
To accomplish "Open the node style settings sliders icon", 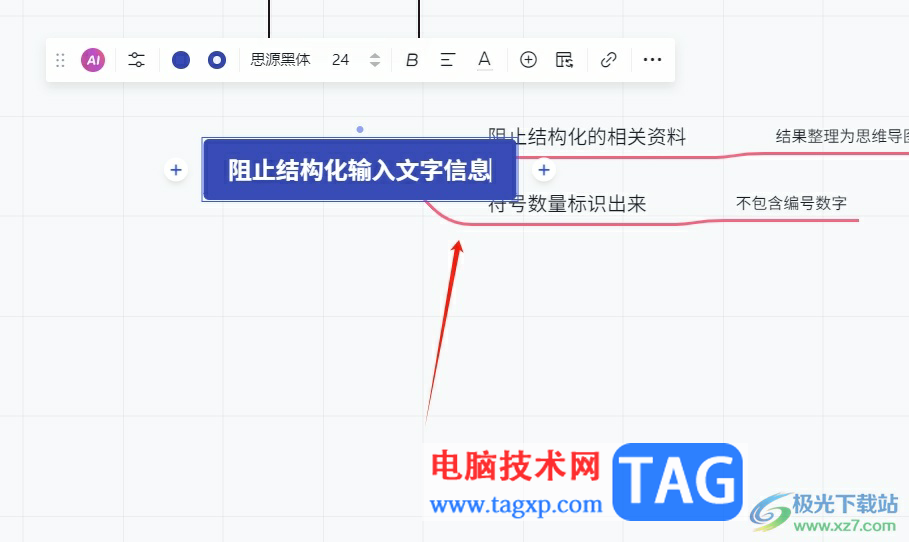I will click(x=137, y=60).
